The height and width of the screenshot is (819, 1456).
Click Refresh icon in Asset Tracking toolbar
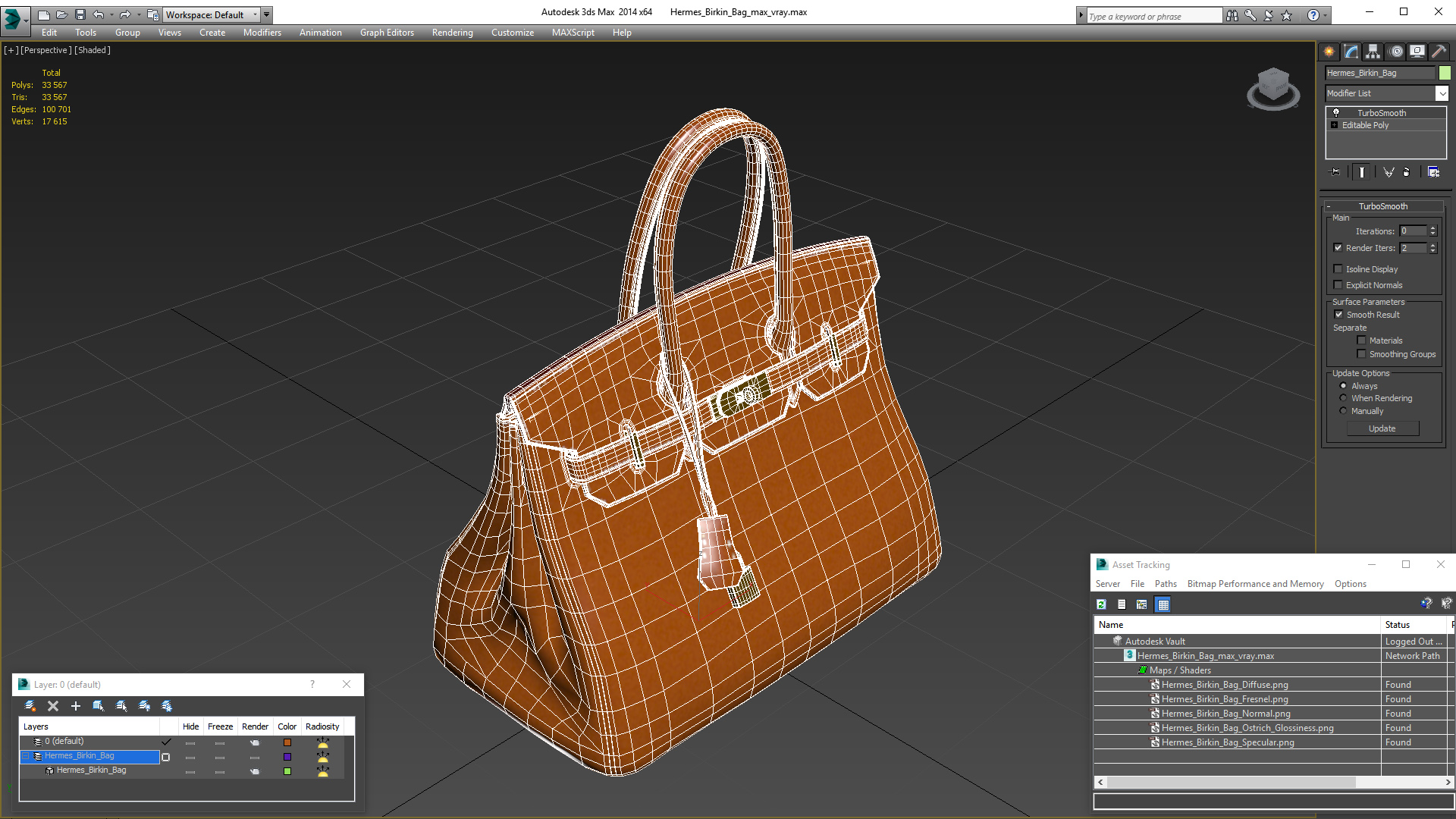coord(1101,604)
